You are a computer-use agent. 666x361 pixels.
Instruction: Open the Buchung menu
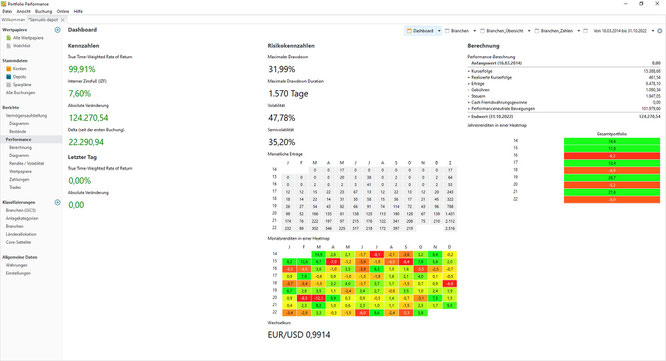pos(43,11)
